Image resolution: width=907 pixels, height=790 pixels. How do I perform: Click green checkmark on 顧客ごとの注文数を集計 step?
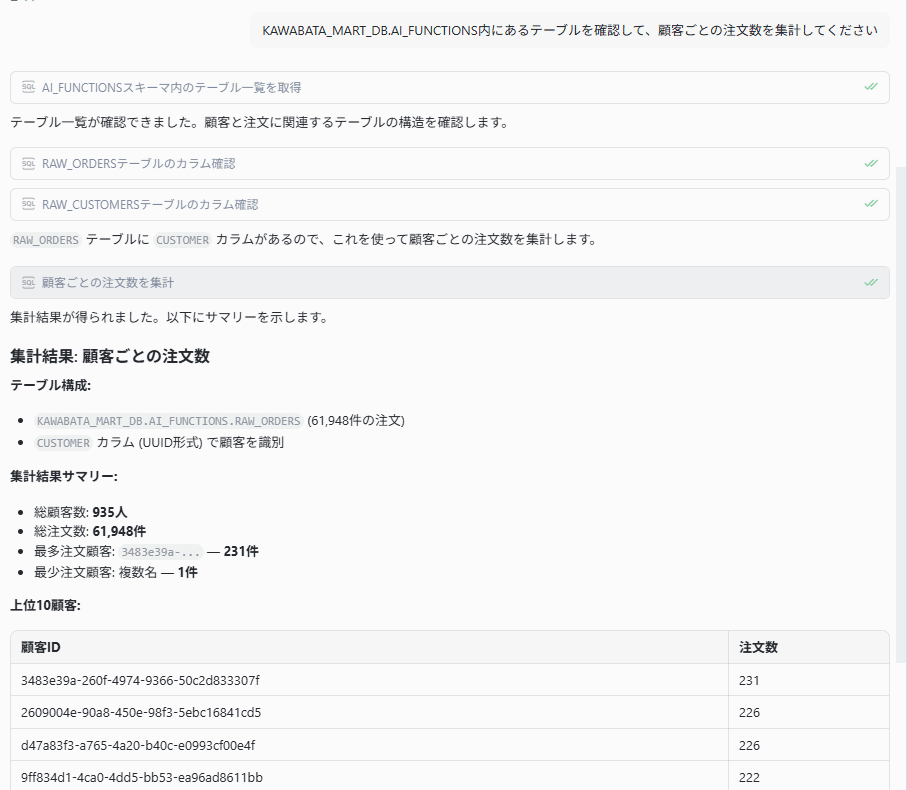coord(871,282)
